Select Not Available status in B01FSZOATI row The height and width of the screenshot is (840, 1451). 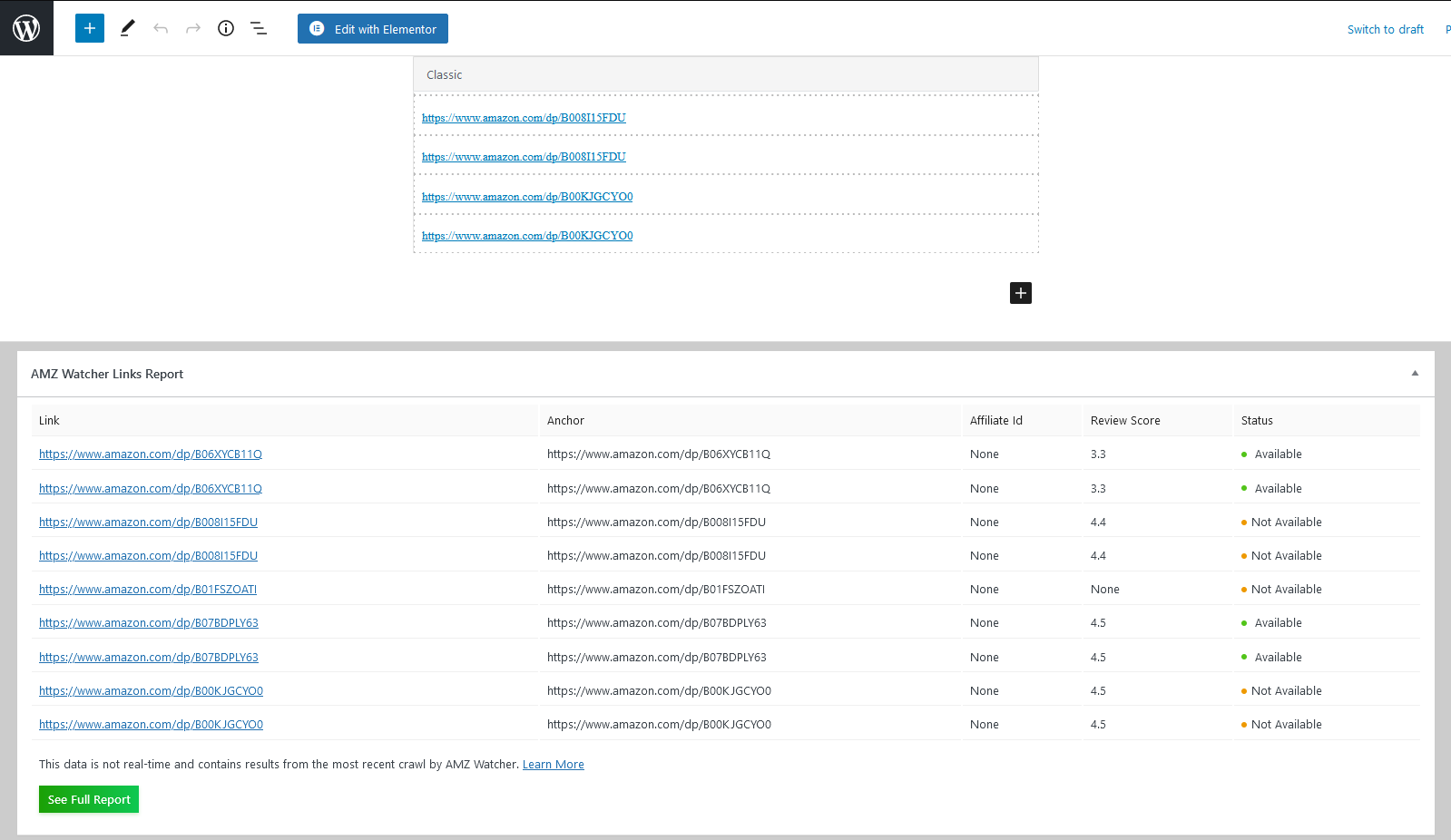pyautogui.click(x=1281, y=590)
